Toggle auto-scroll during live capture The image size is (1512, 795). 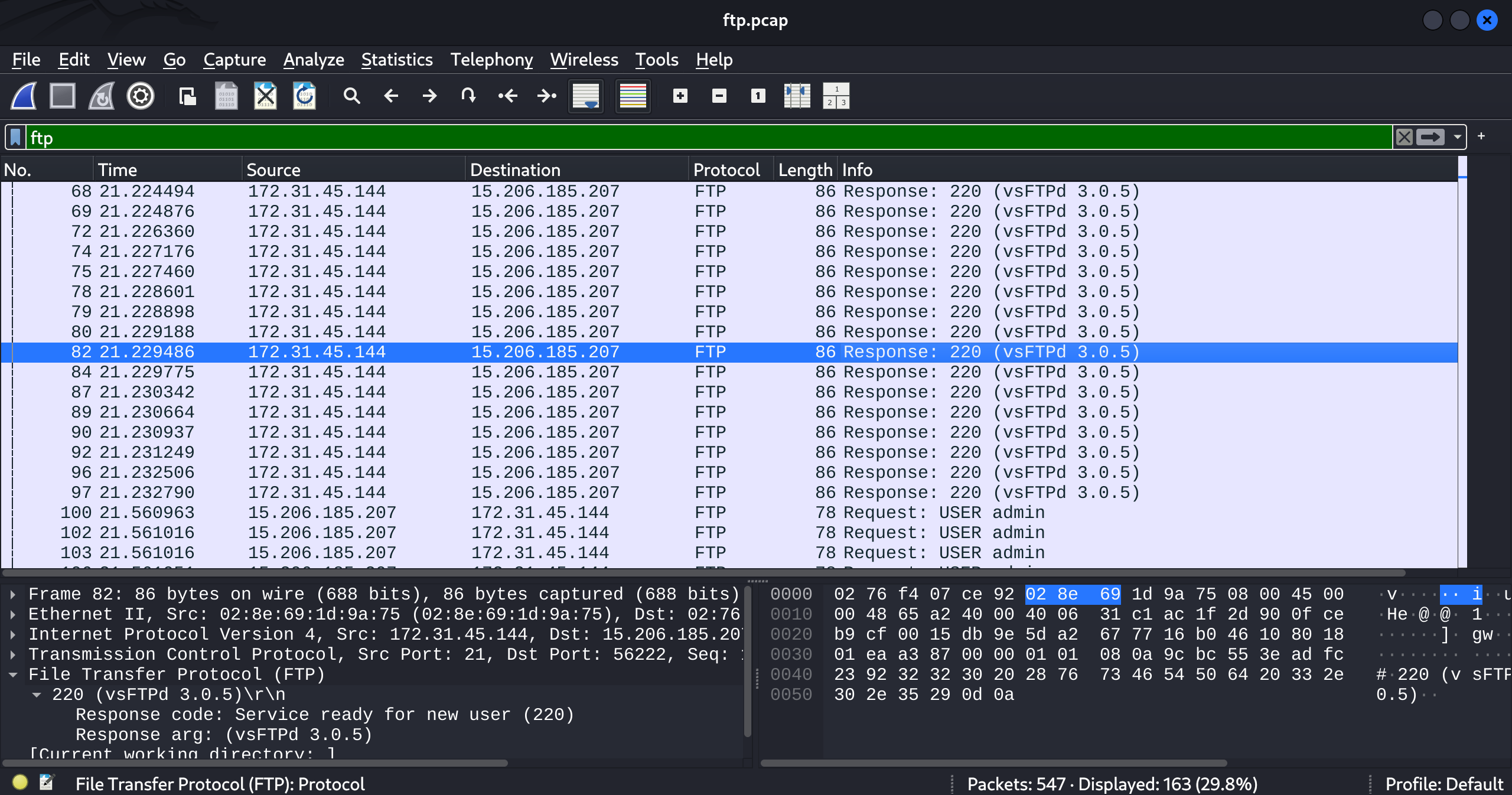[x=586, y=96]
